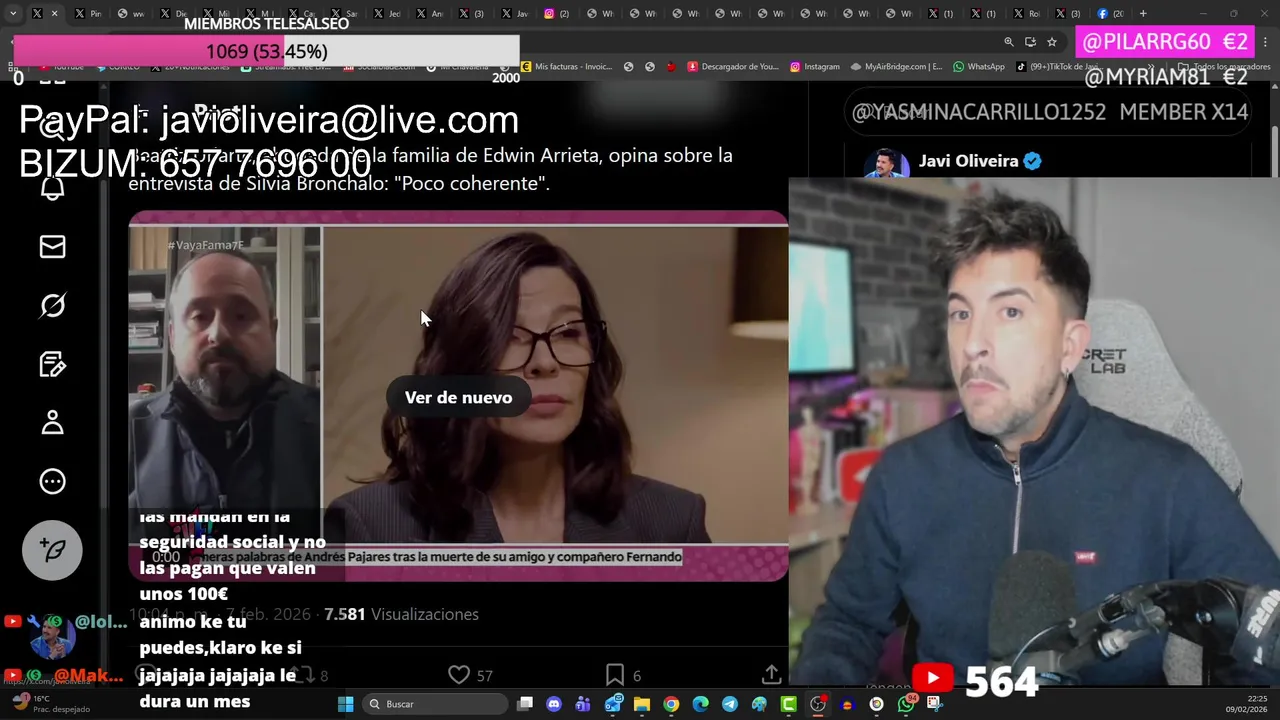This screenshot has width=1280, height=720.
Task: Like the tweet with the heart icon
Action: tap(459, 675)
